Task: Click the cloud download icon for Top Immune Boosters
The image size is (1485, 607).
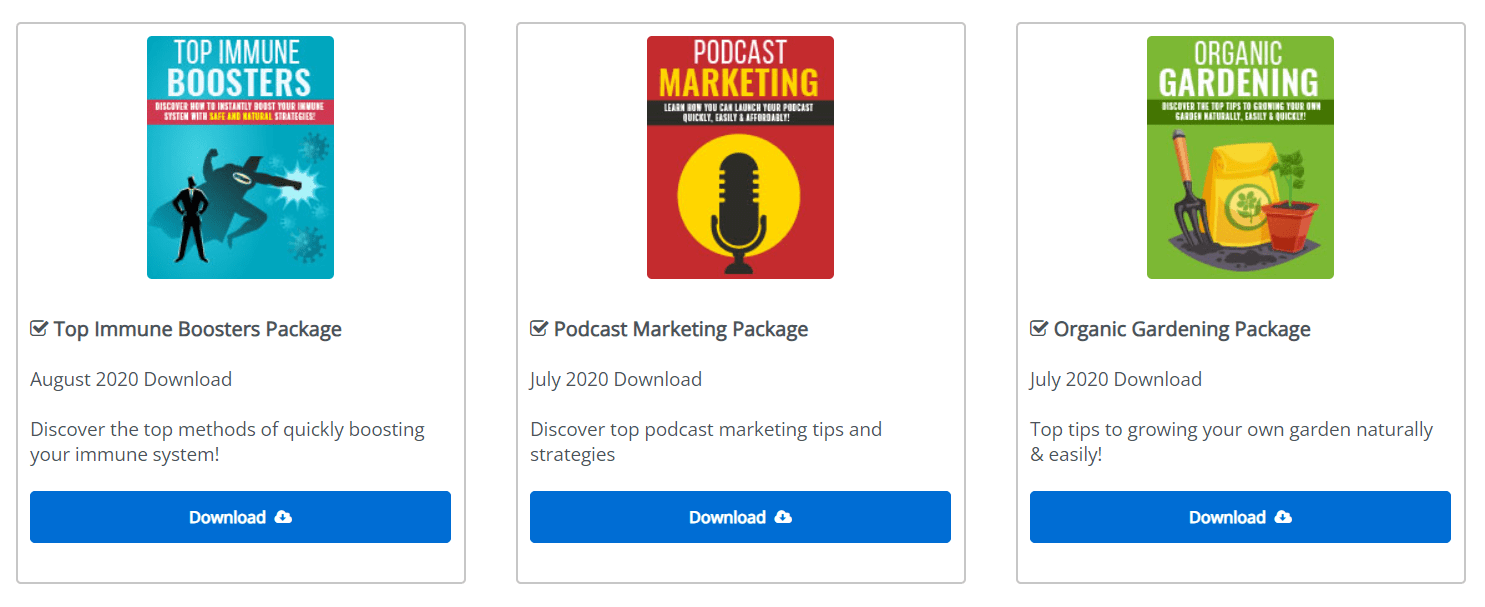Action: pos(283,517)
